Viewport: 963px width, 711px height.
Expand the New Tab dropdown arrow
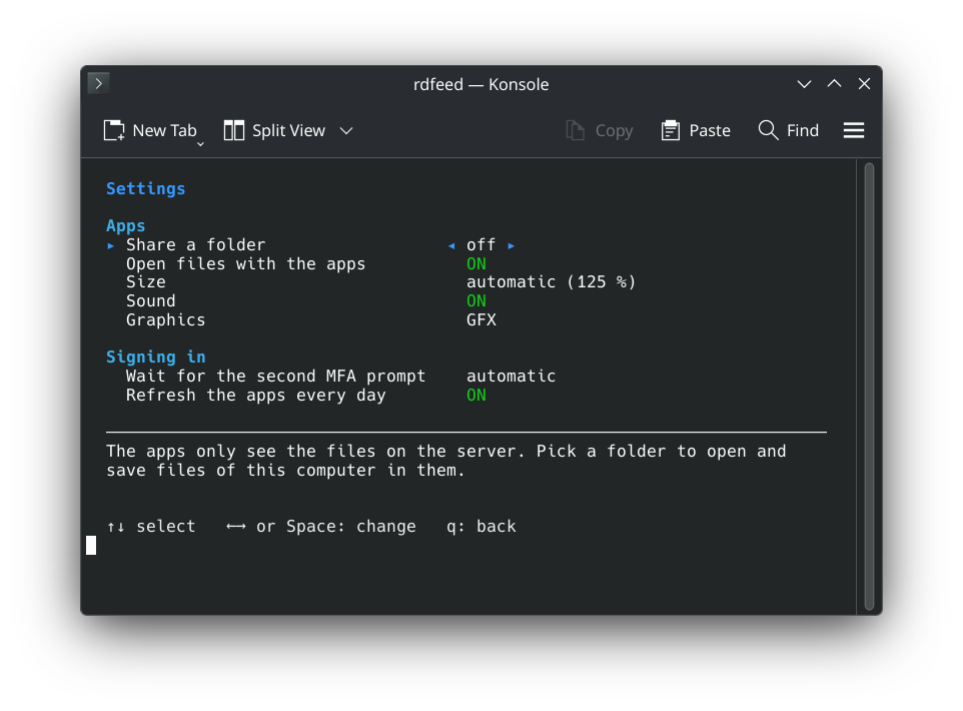[200, 144]
